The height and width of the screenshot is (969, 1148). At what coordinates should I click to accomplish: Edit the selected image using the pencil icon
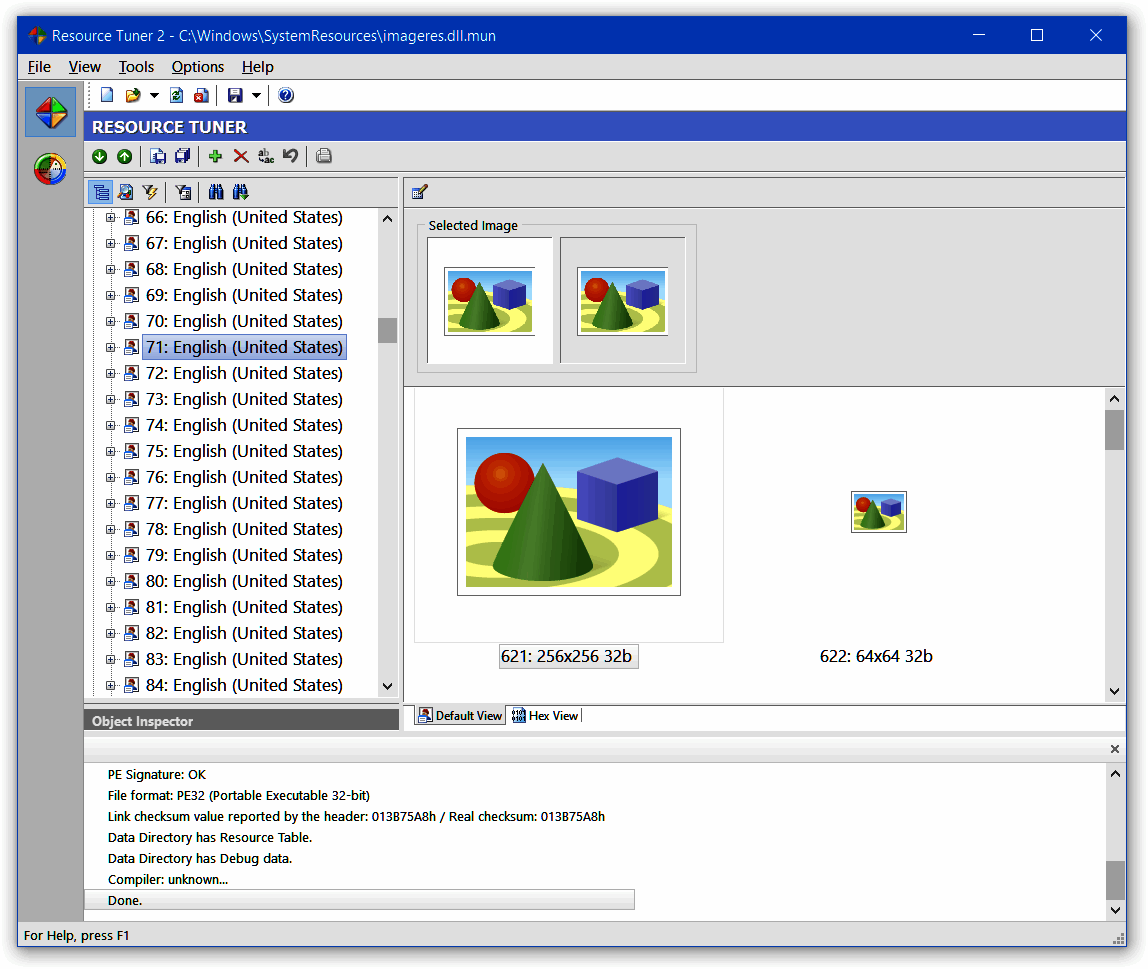(419, 190)
